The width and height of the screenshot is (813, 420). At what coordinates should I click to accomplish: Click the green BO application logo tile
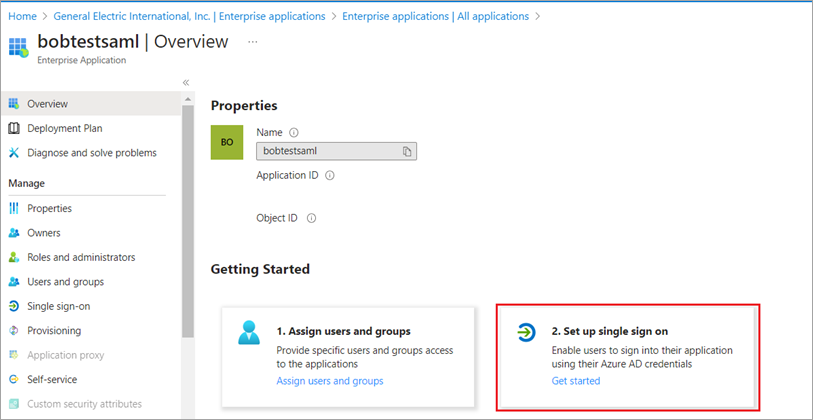coord(227,143)
